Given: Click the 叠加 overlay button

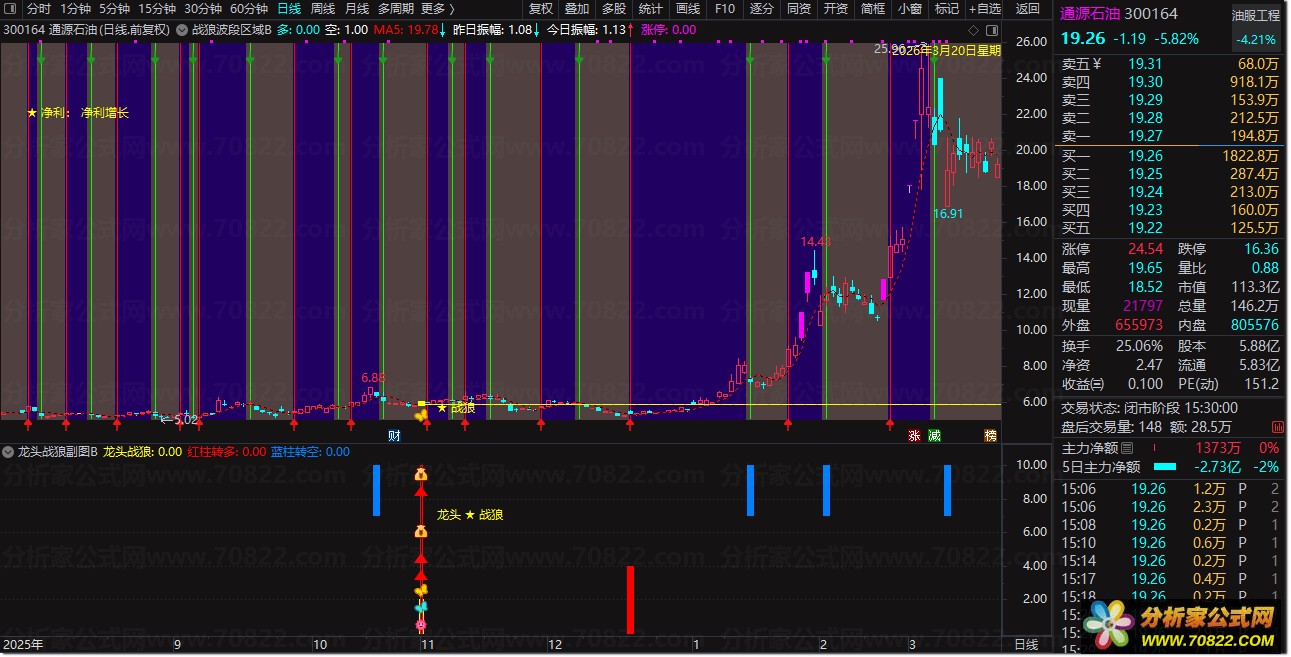Looking at the screenshot, I should coord(577,9).
